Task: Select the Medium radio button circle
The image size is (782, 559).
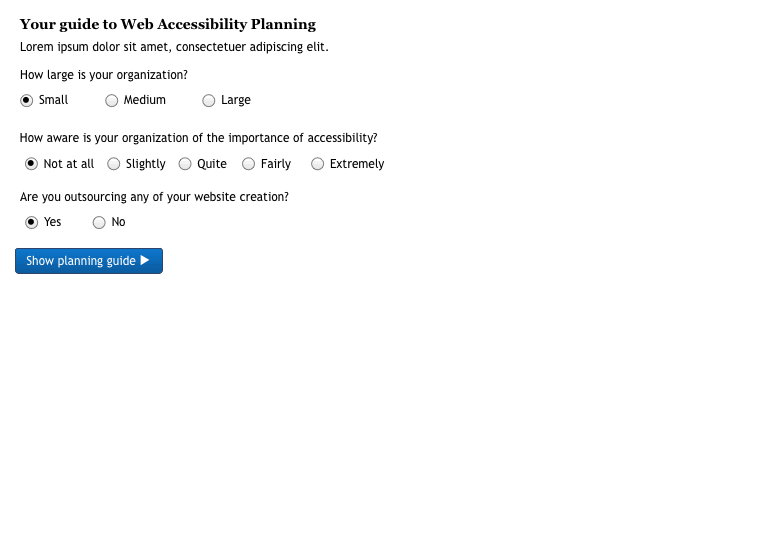Action: [x=112, y=100]
